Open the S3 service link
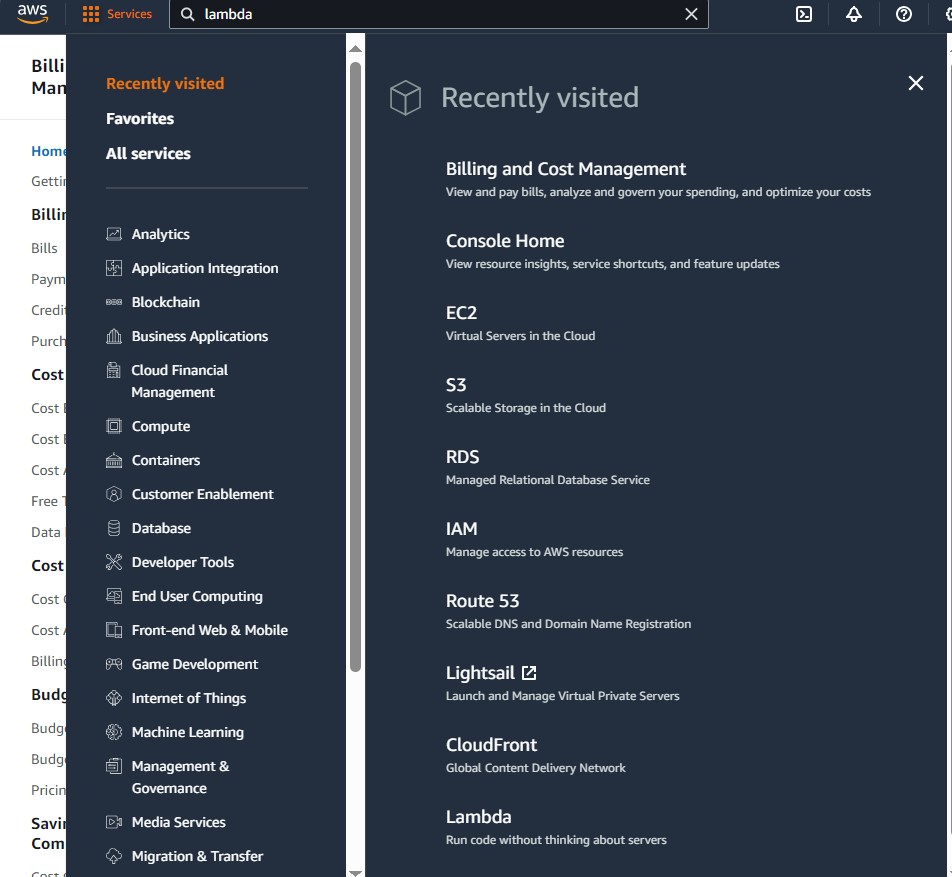This screenshot has width=952, height=877. point(456,384)
